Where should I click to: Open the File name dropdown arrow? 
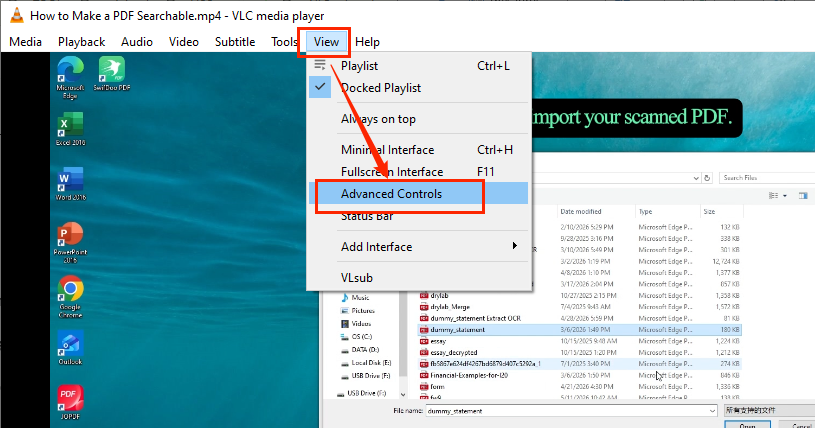click(x=712, y=411)
